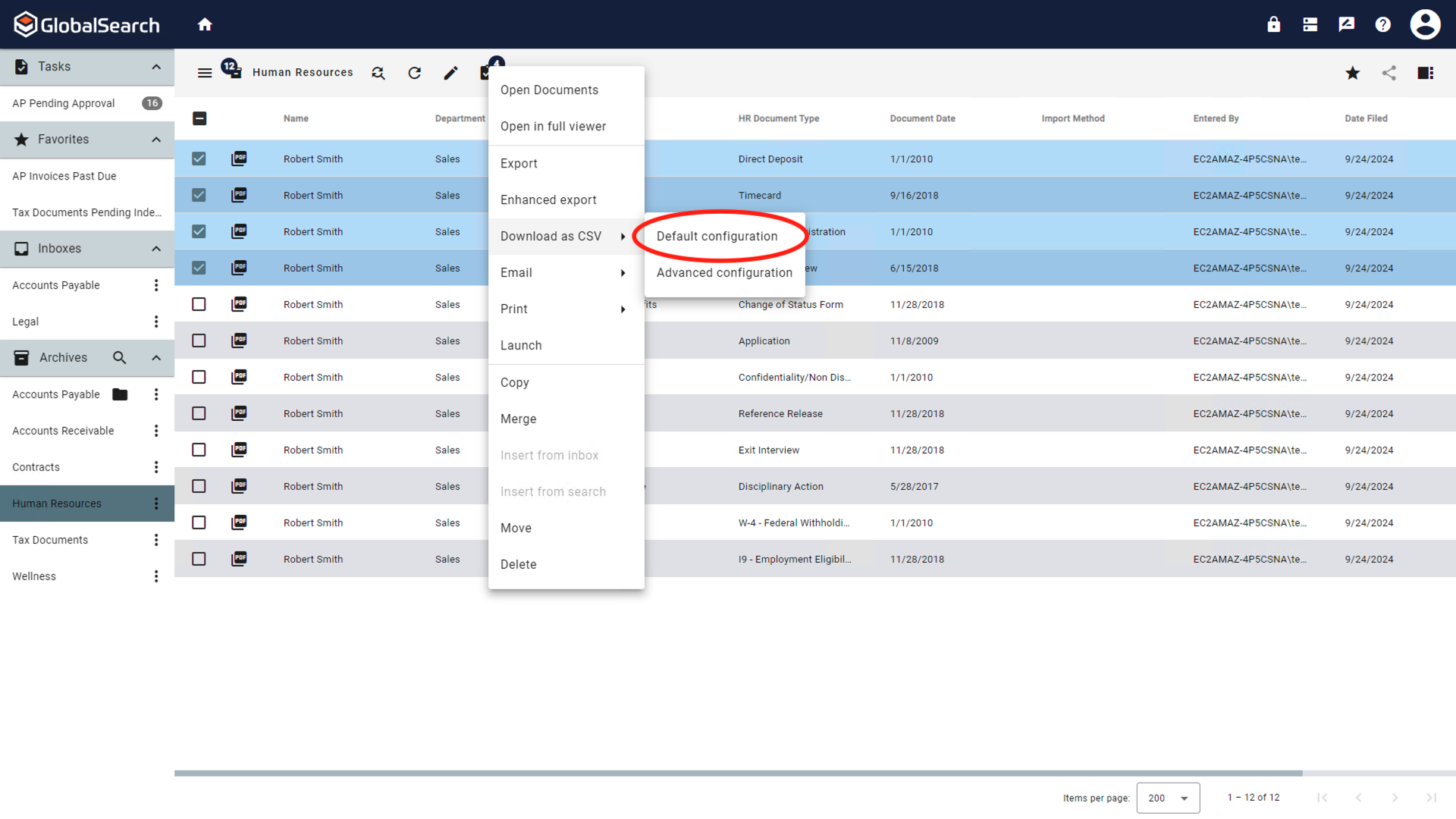Open the items per page dropdown
The height and width of the screenshot is (819, 1456).
pos(1167,798)
